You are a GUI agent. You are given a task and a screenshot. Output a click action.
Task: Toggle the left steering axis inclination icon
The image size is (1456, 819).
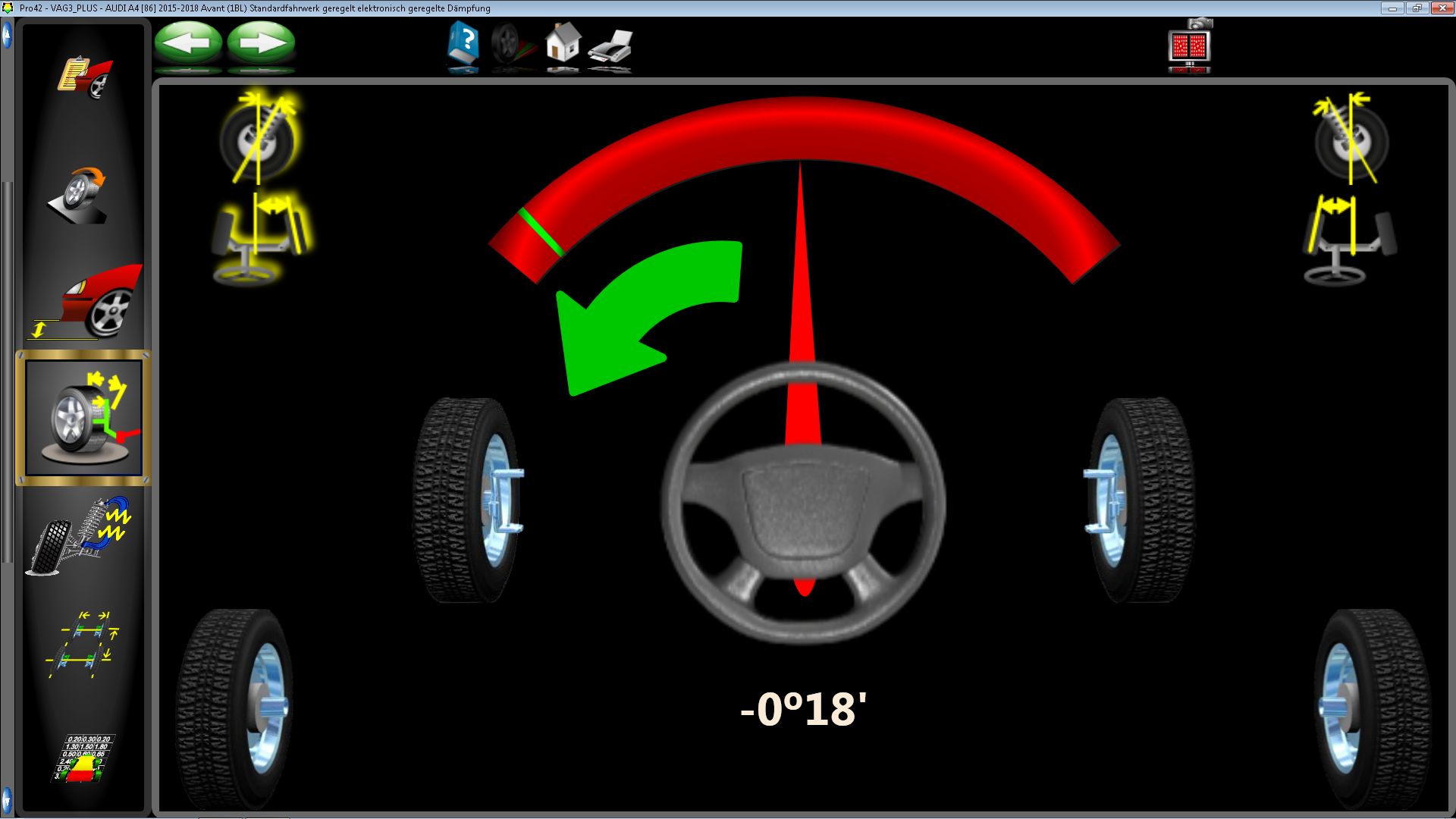[260, 238]
